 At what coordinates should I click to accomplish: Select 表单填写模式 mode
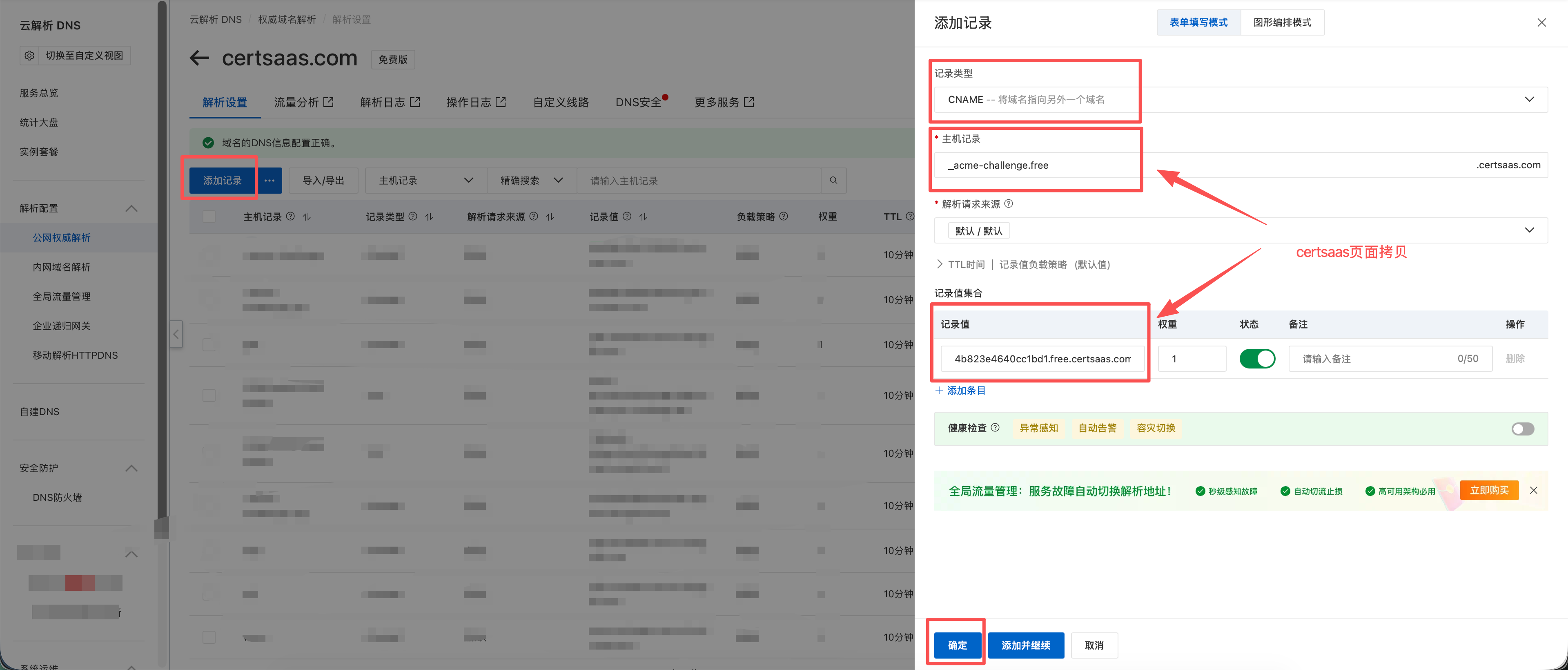(x=1198, y=22)
